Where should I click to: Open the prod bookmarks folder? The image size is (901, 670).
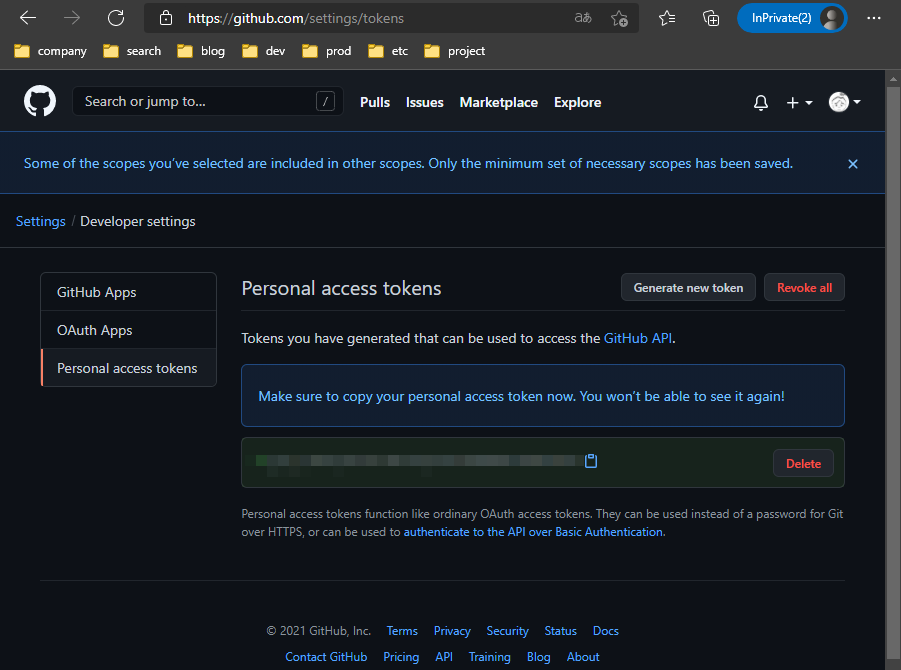[327, 51]
